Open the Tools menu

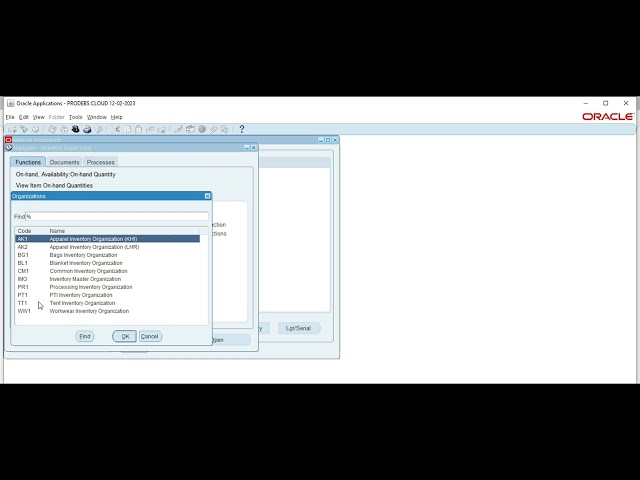(76, 117)
